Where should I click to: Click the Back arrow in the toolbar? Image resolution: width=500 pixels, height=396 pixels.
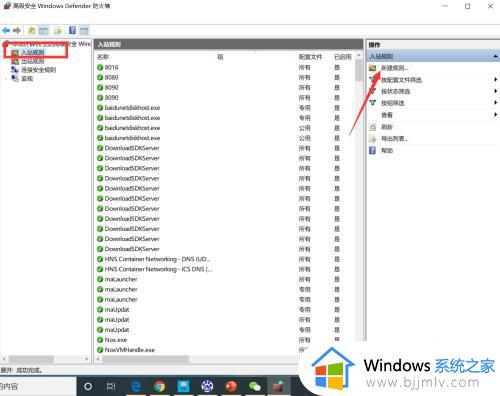coord(6,31)
